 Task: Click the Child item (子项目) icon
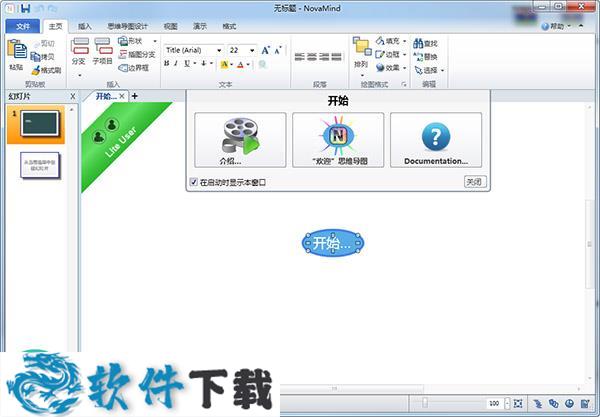coord(103,46)
